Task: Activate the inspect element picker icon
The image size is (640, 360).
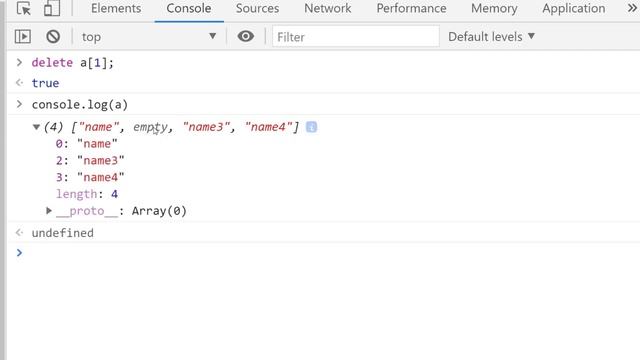Action: point(24,8)
